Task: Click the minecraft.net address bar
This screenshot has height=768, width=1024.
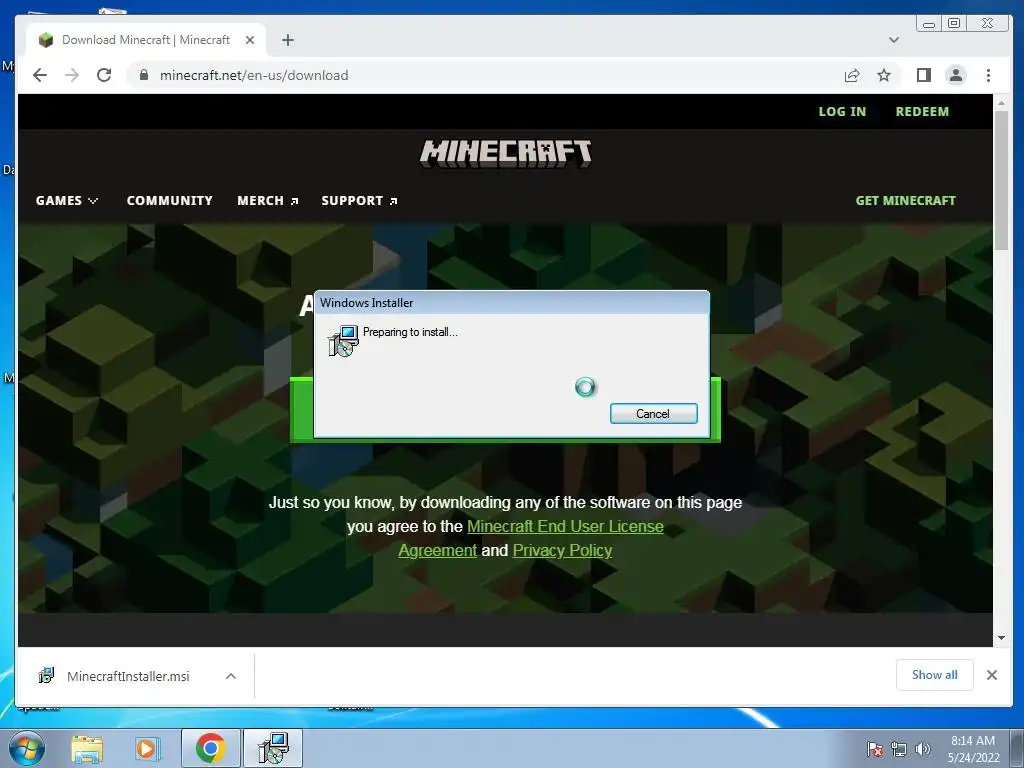Action: click(483, 75)
